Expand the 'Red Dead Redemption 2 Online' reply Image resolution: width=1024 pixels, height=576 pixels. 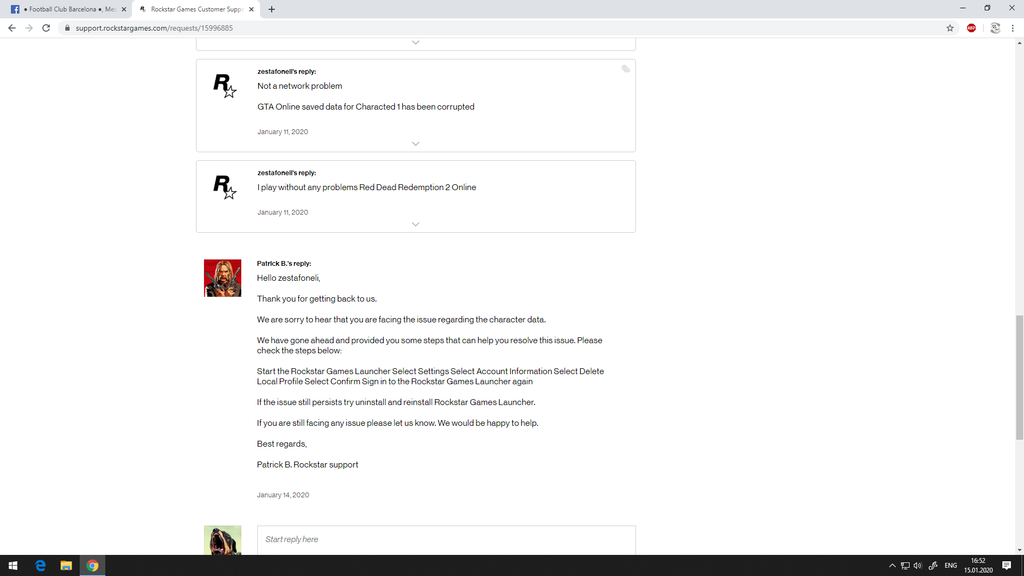coord(415,224)
